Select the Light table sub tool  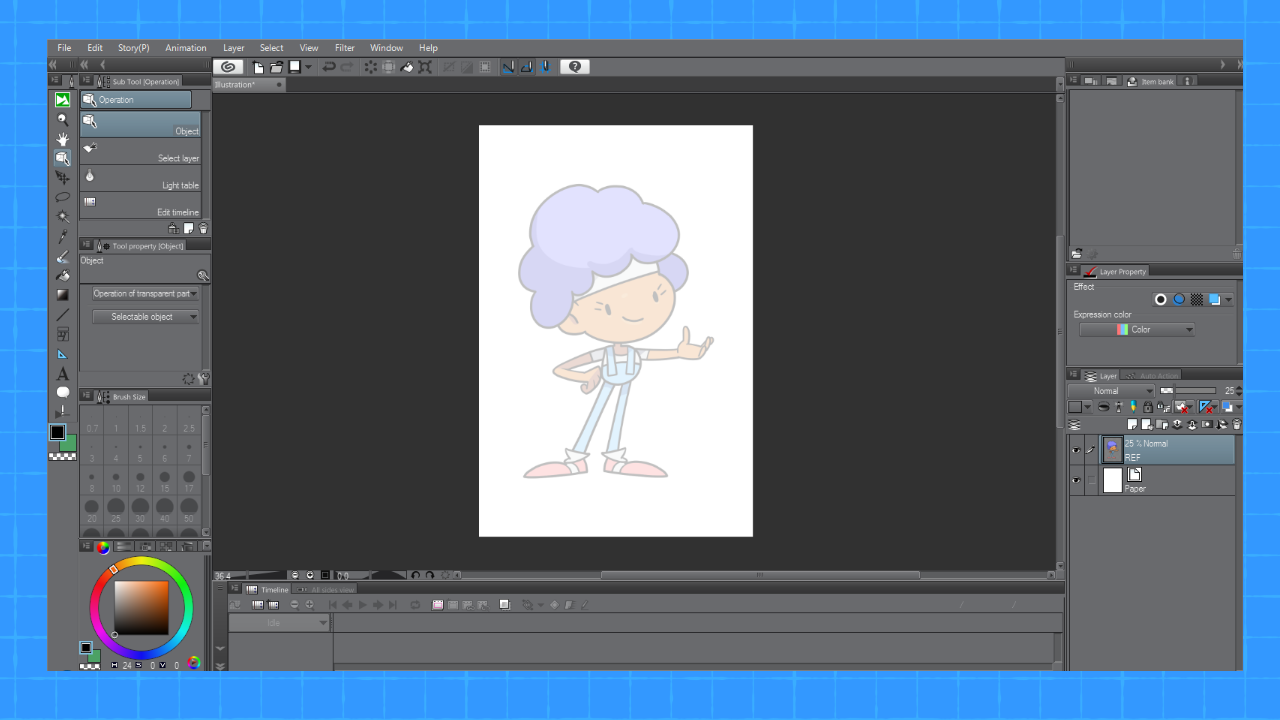140,178
